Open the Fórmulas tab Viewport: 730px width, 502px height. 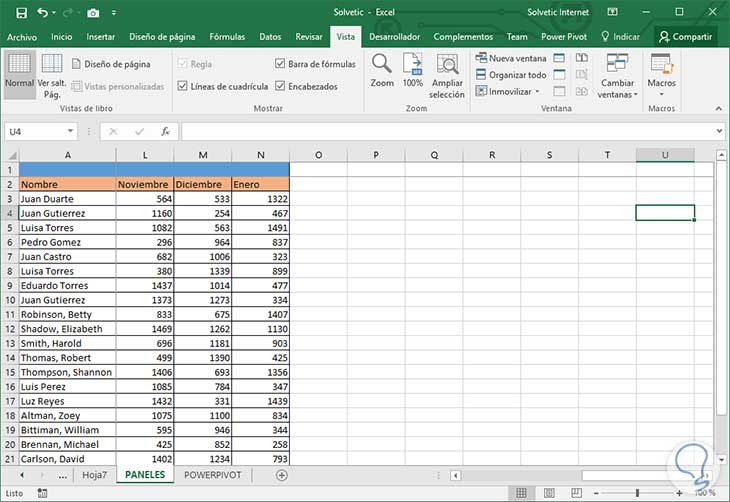pyautogui.click(x=227, y=37)
